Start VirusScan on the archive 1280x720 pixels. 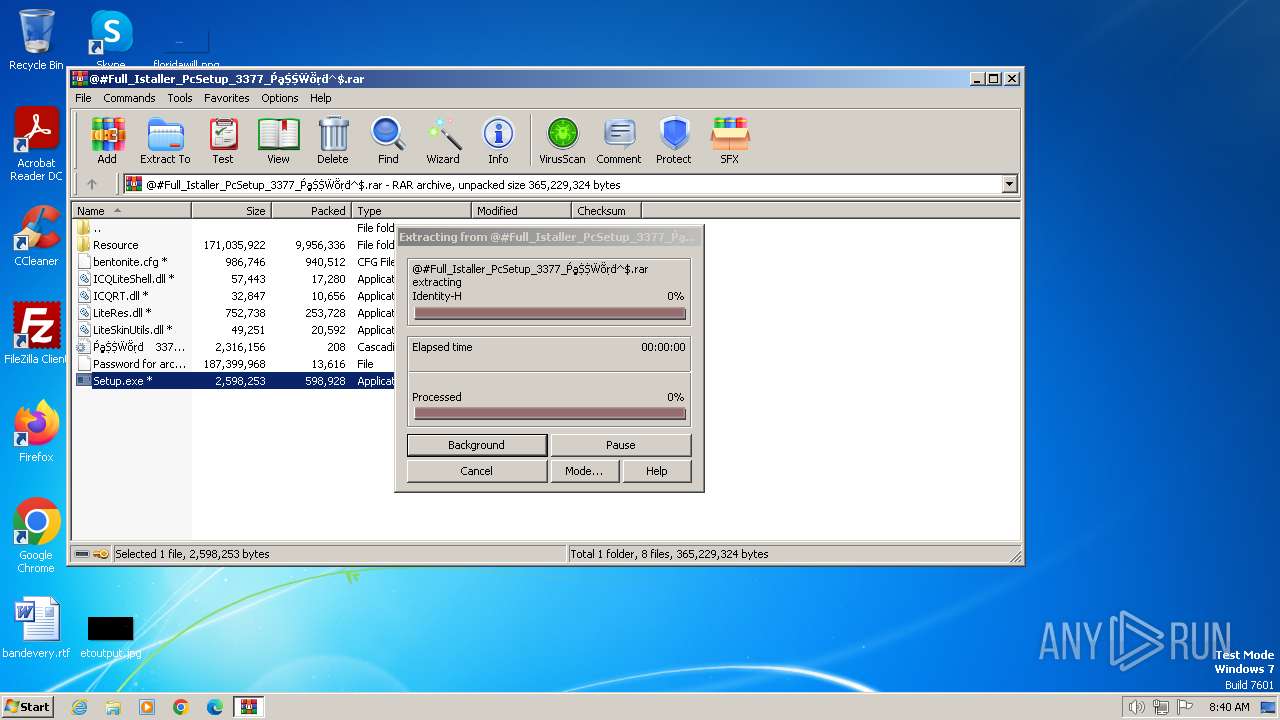click(562, 140)
